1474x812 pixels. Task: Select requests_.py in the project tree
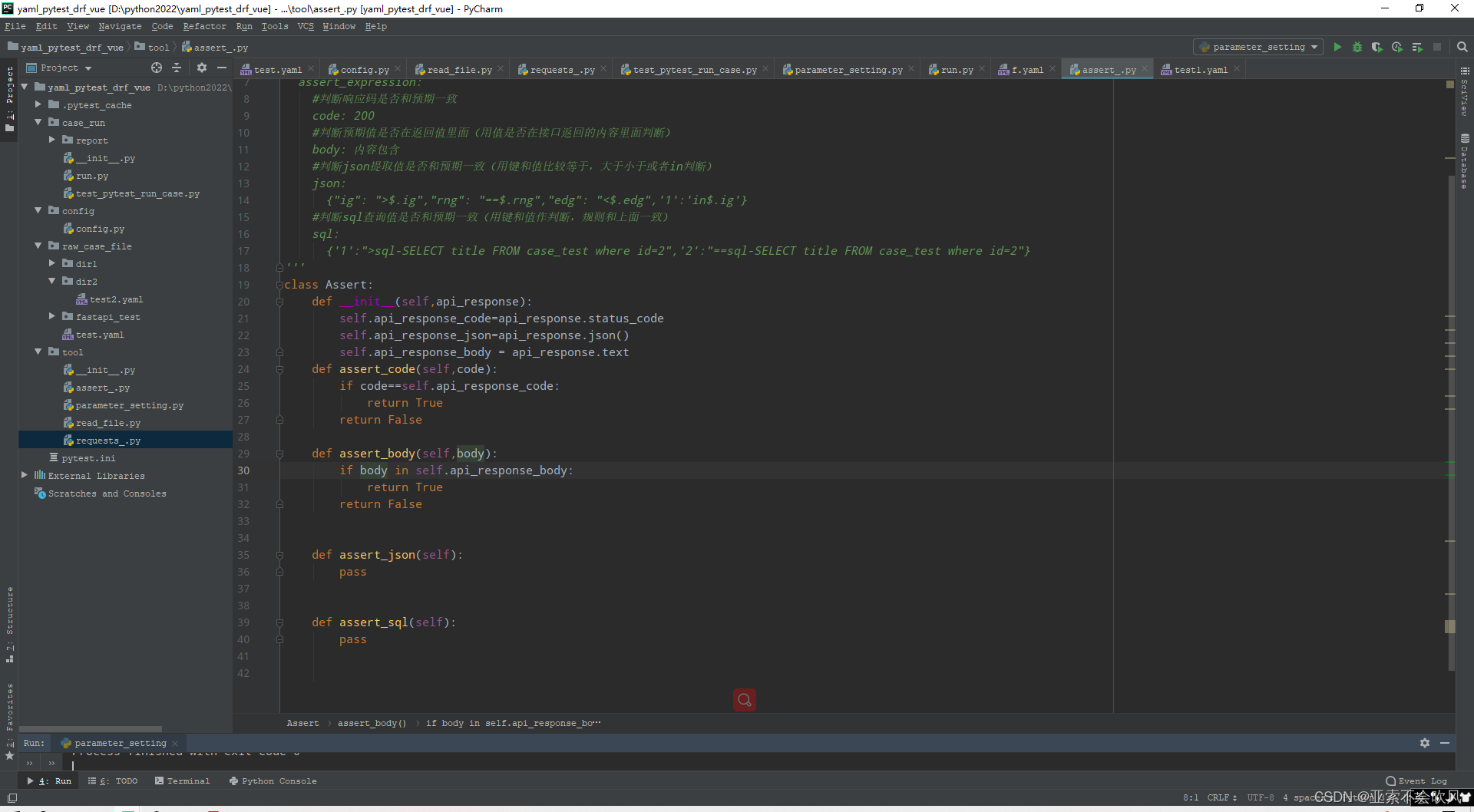107,441
